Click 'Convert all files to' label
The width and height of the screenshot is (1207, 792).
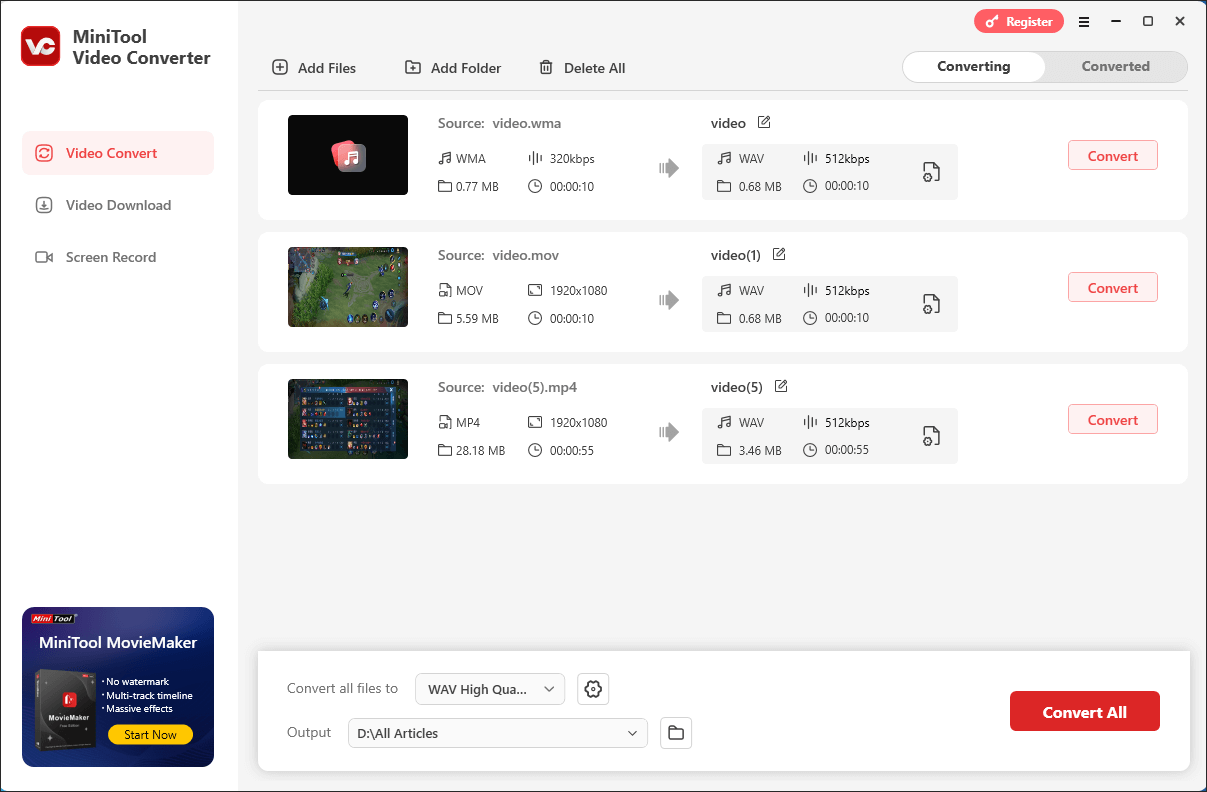(342, 688)
